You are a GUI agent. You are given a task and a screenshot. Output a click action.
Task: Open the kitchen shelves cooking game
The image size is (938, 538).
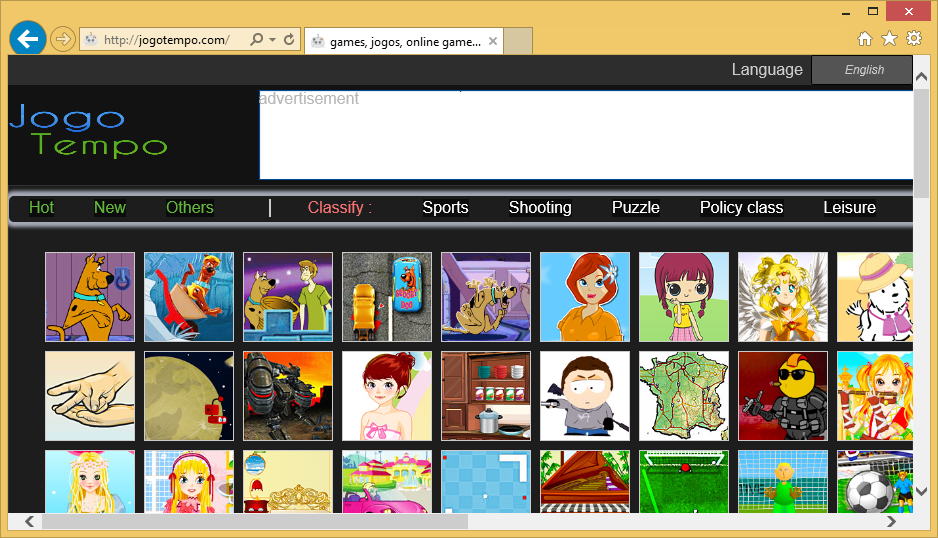[x=486, y=396]
